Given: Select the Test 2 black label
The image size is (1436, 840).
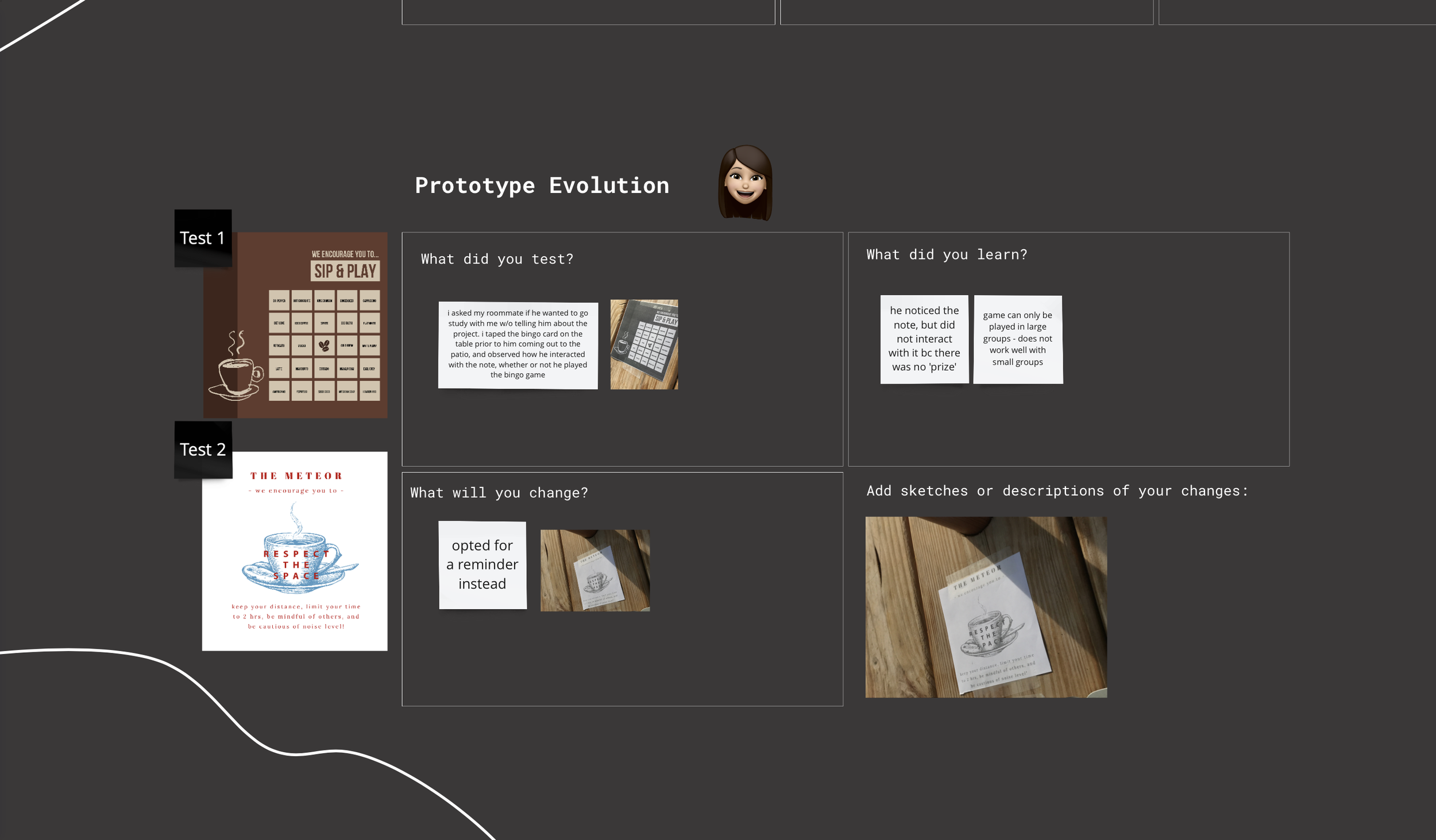Looking at the screenshot, I should tap(203, 450).
